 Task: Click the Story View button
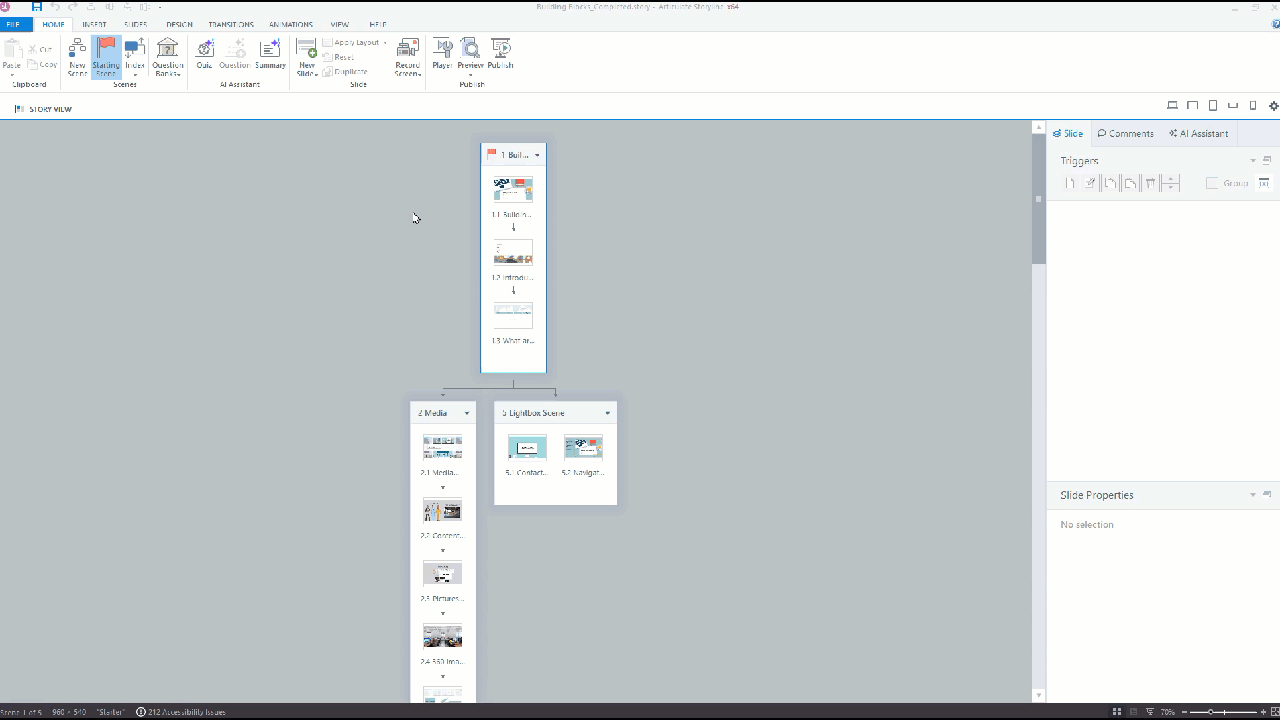[44, 109]
